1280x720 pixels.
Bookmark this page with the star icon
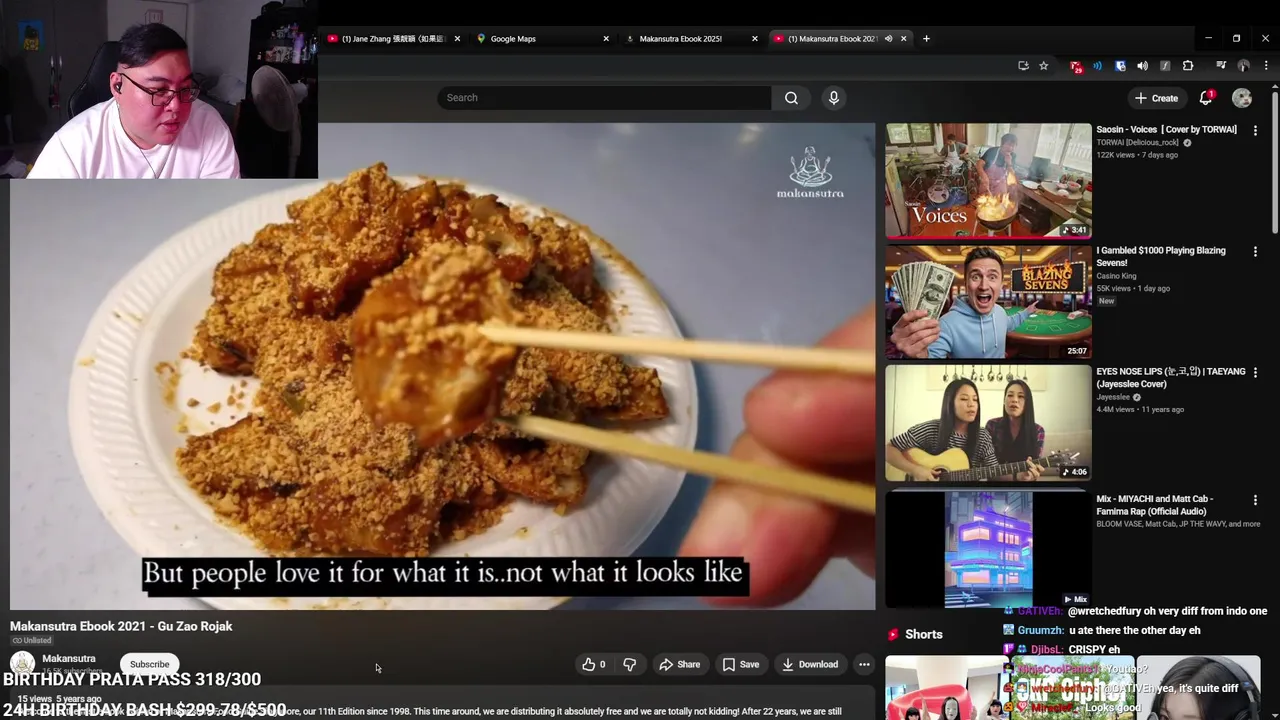click(1044, 66)
